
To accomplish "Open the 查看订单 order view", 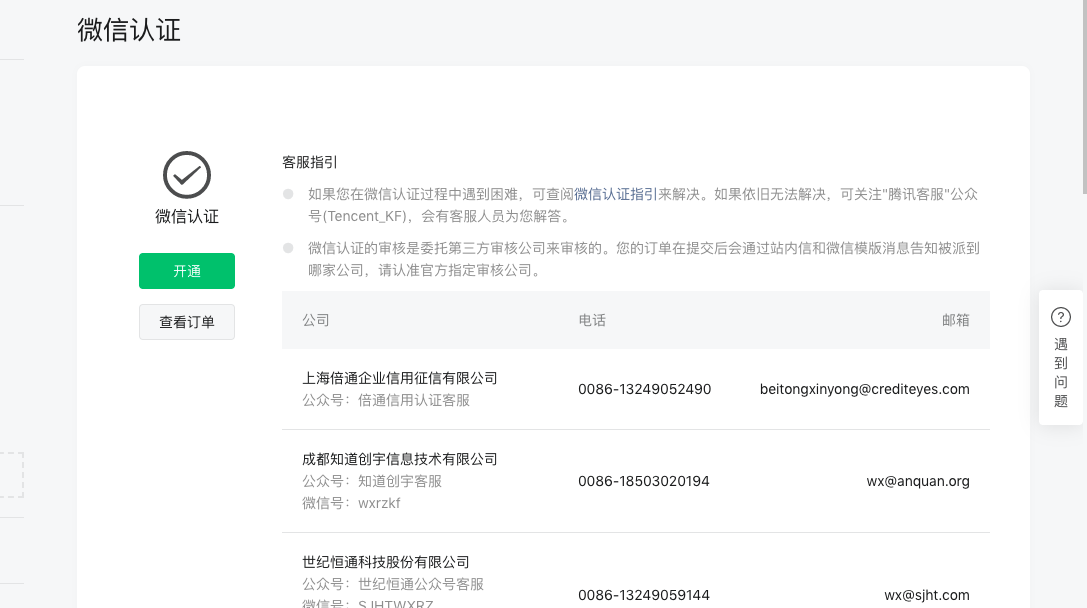I will [x=186, y=322].
